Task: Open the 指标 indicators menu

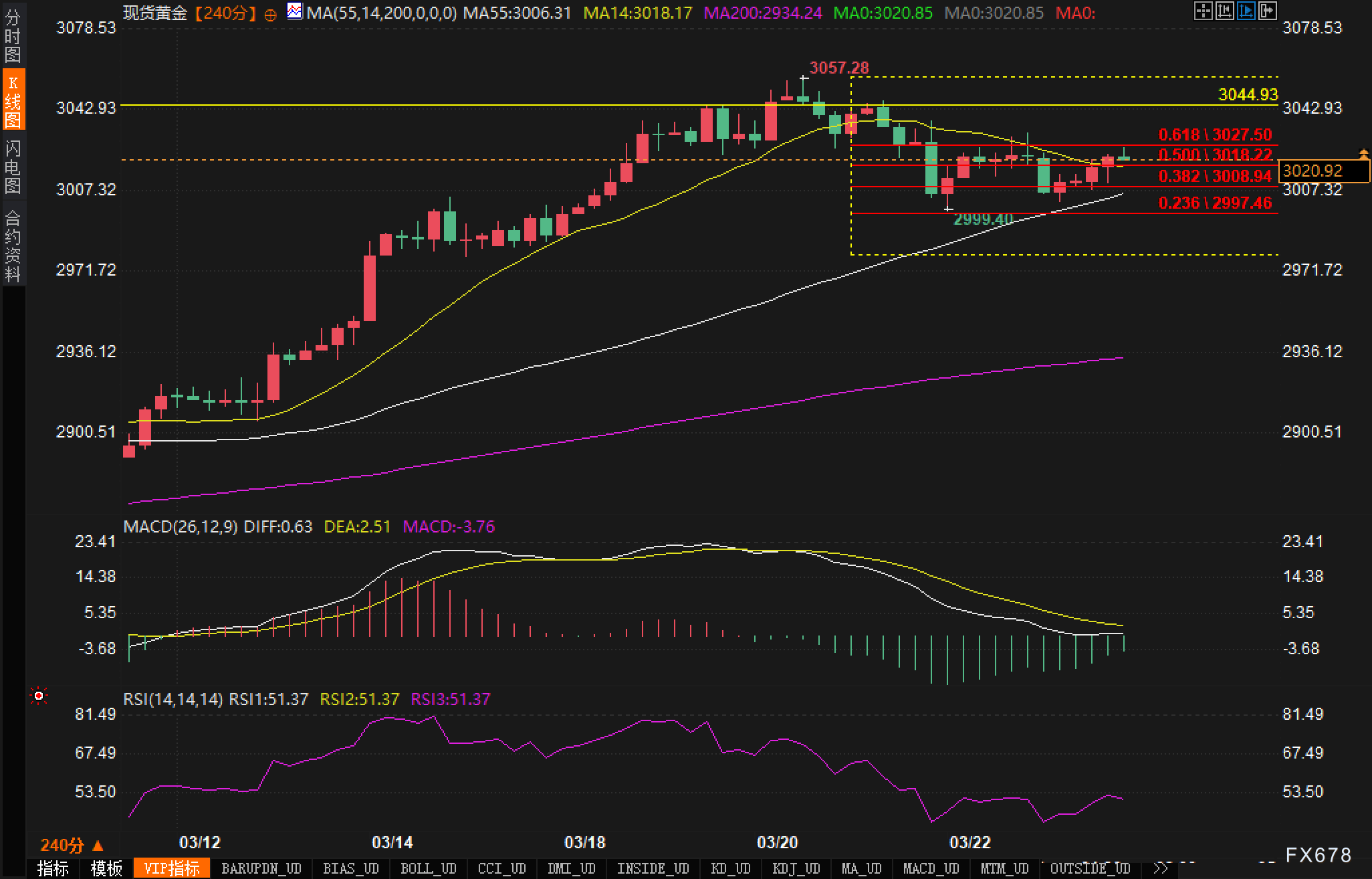Action: (x=53, y=868)
